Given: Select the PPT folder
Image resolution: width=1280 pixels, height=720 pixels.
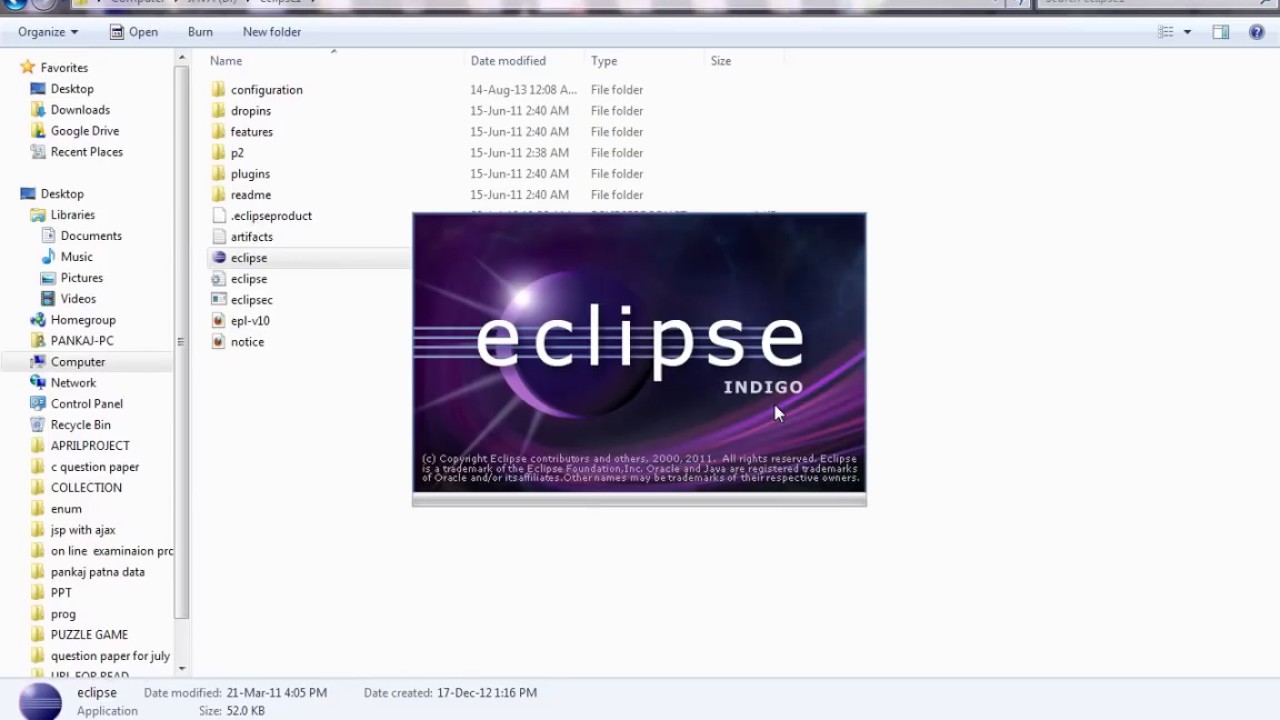Looking at the screenshot, I should point(61,593).
